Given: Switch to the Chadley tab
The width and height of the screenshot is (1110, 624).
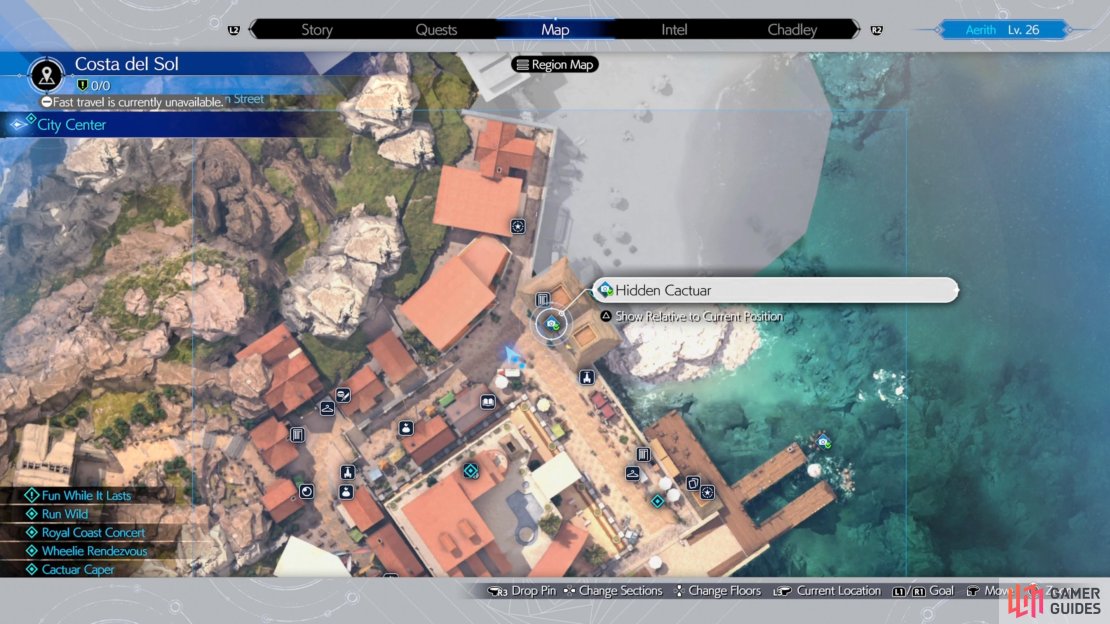Looking at the screenshot, I should click(x=792, y=30).
